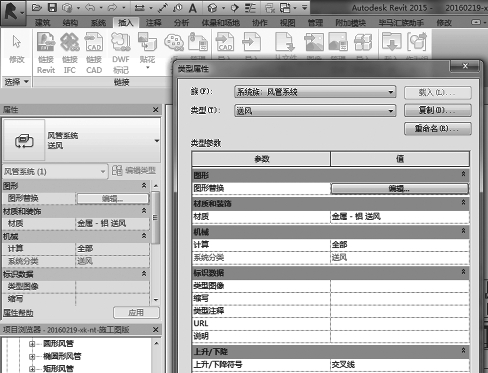Image resolution: width=488 pixels, height=373 pixels.
Task: Open the 风管系统 (1) filter dropdown
Action: [55, 172]
